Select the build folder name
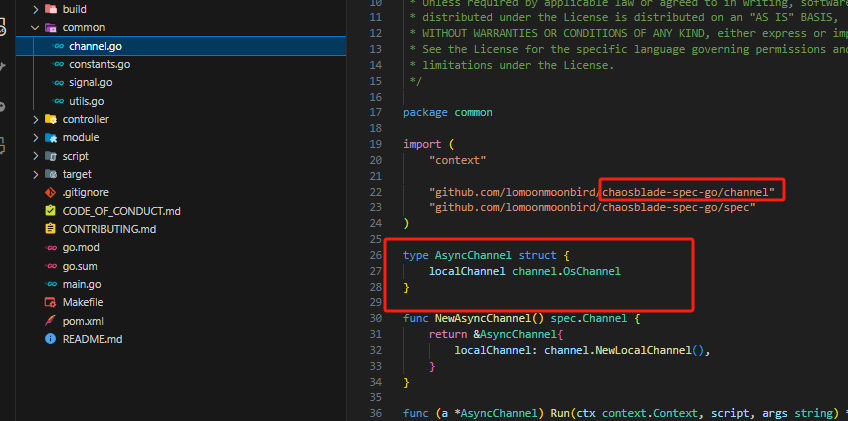The height and width of the screenshot is (421, 848). click(75, 9)
